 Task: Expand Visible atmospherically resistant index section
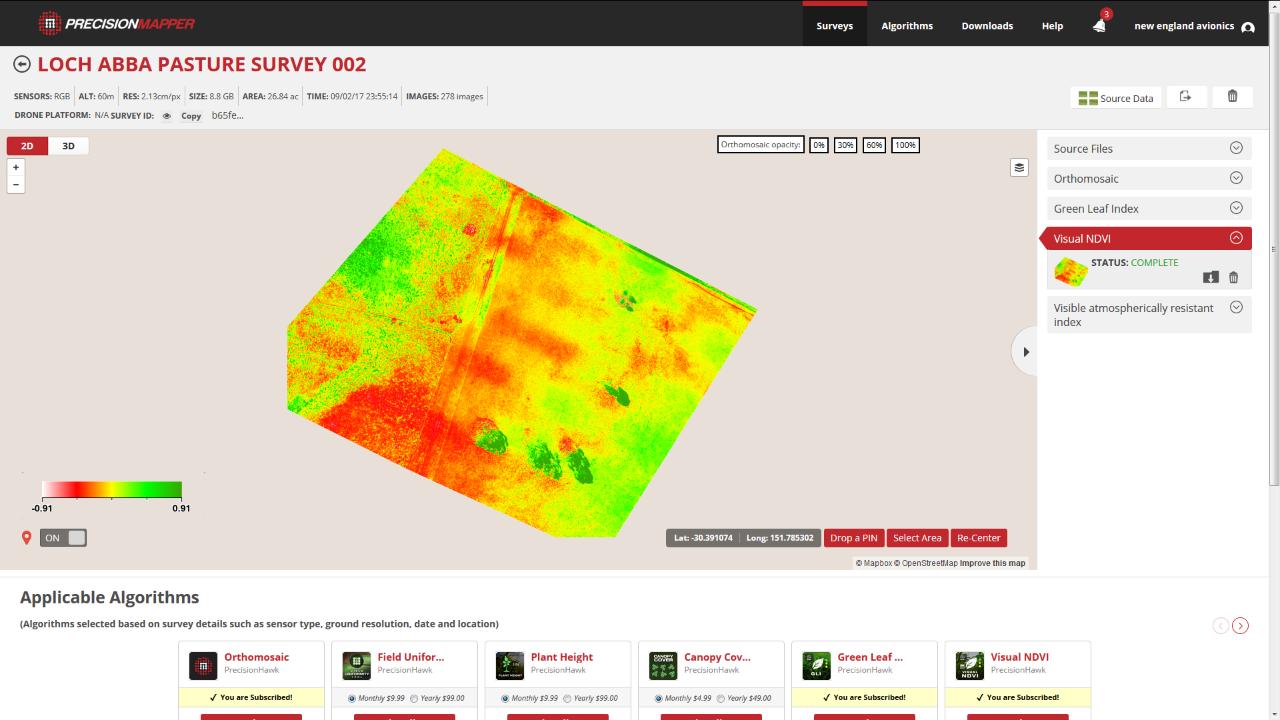(1149, 314)
